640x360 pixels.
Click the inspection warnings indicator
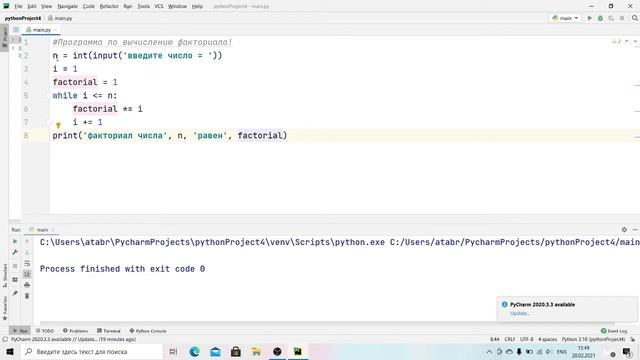(616, 42)
